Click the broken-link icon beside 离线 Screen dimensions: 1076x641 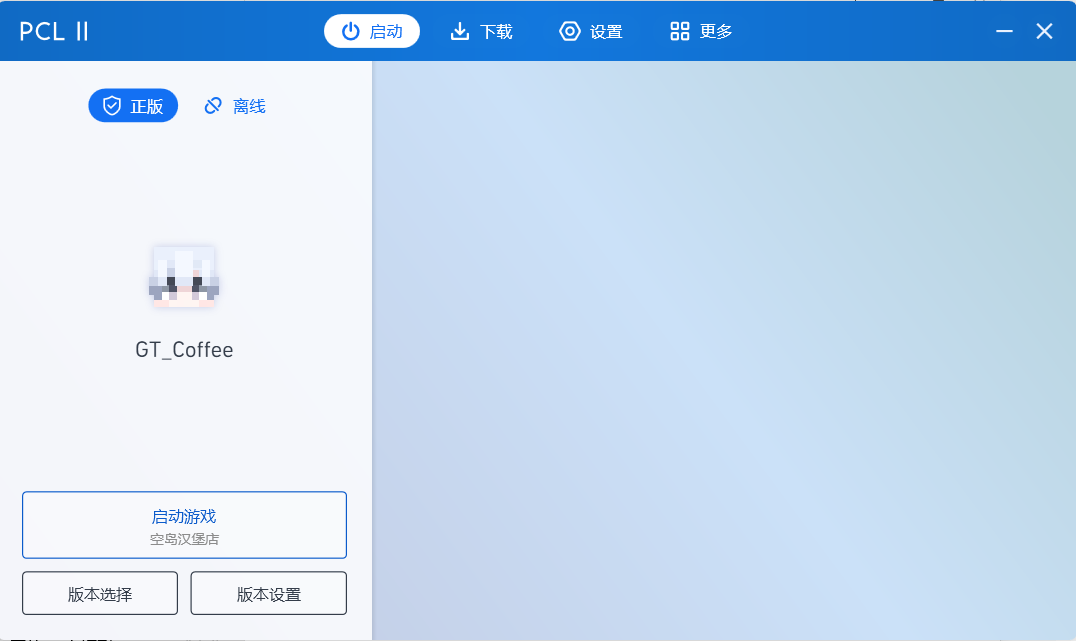(213, 106)
